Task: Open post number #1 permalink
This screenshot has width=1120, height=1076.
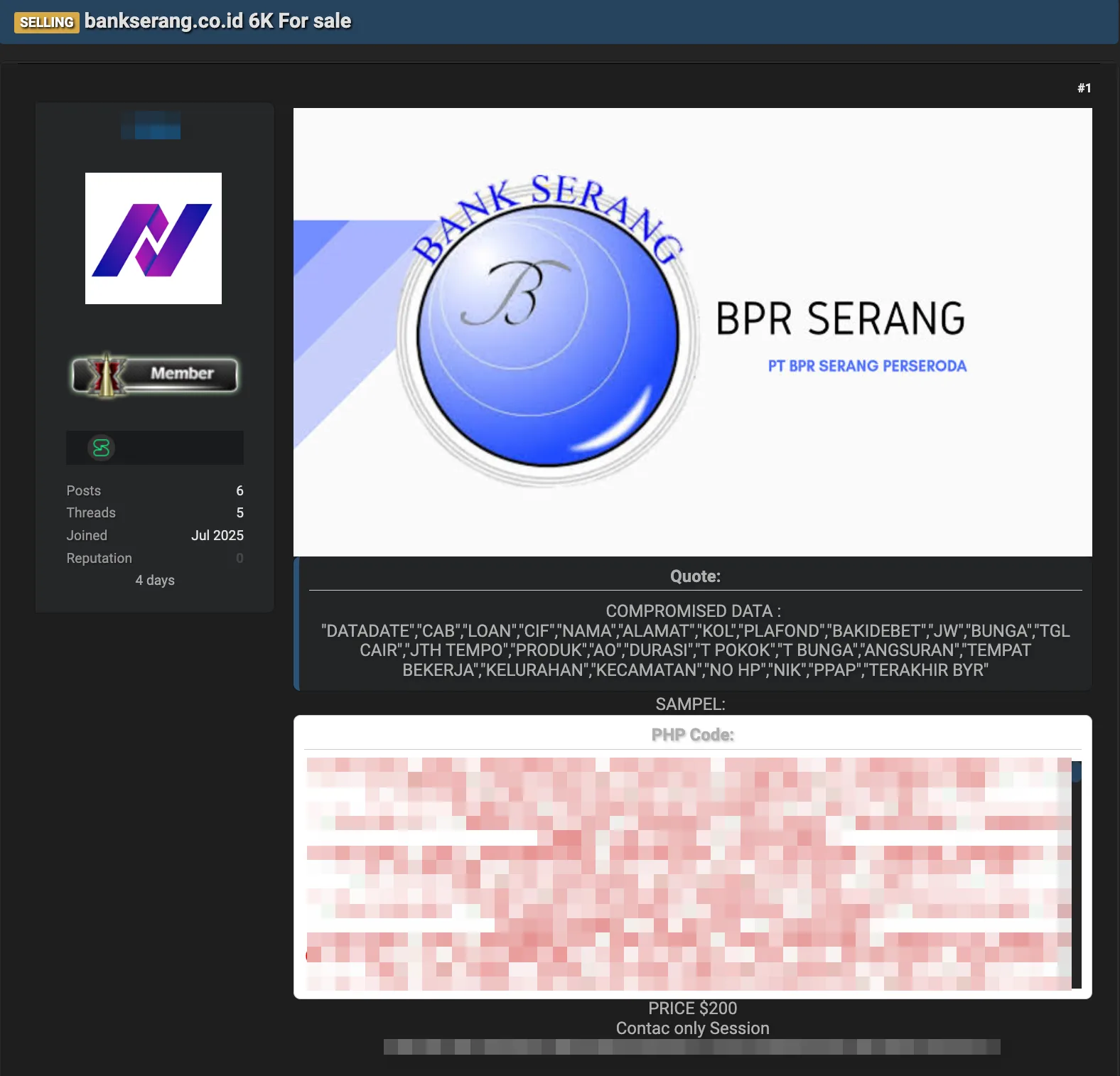Action: point(1084,88)
